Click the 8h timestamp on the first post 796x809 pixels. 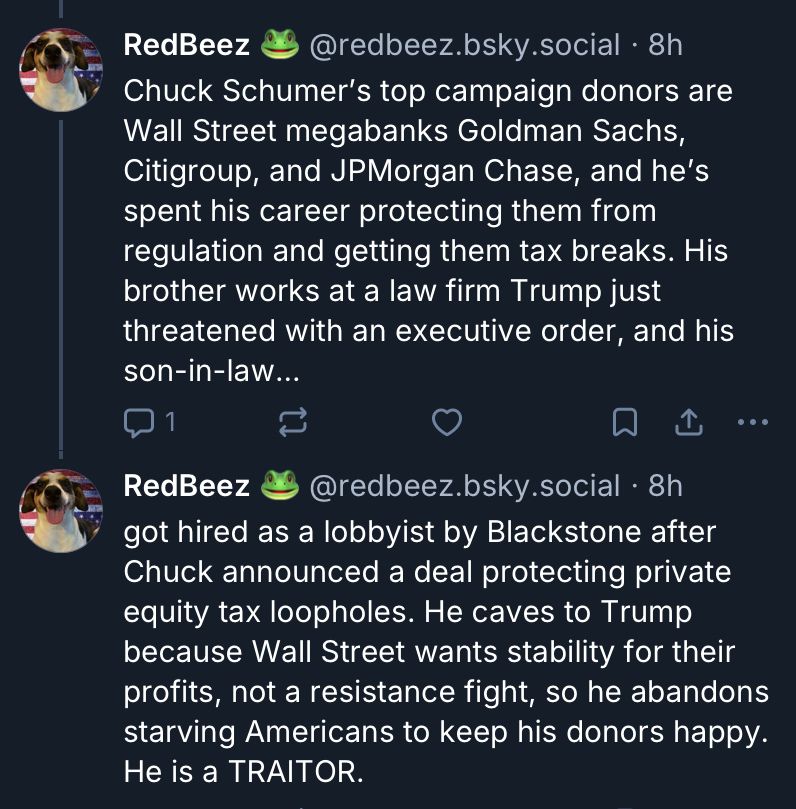click(665, 44)
